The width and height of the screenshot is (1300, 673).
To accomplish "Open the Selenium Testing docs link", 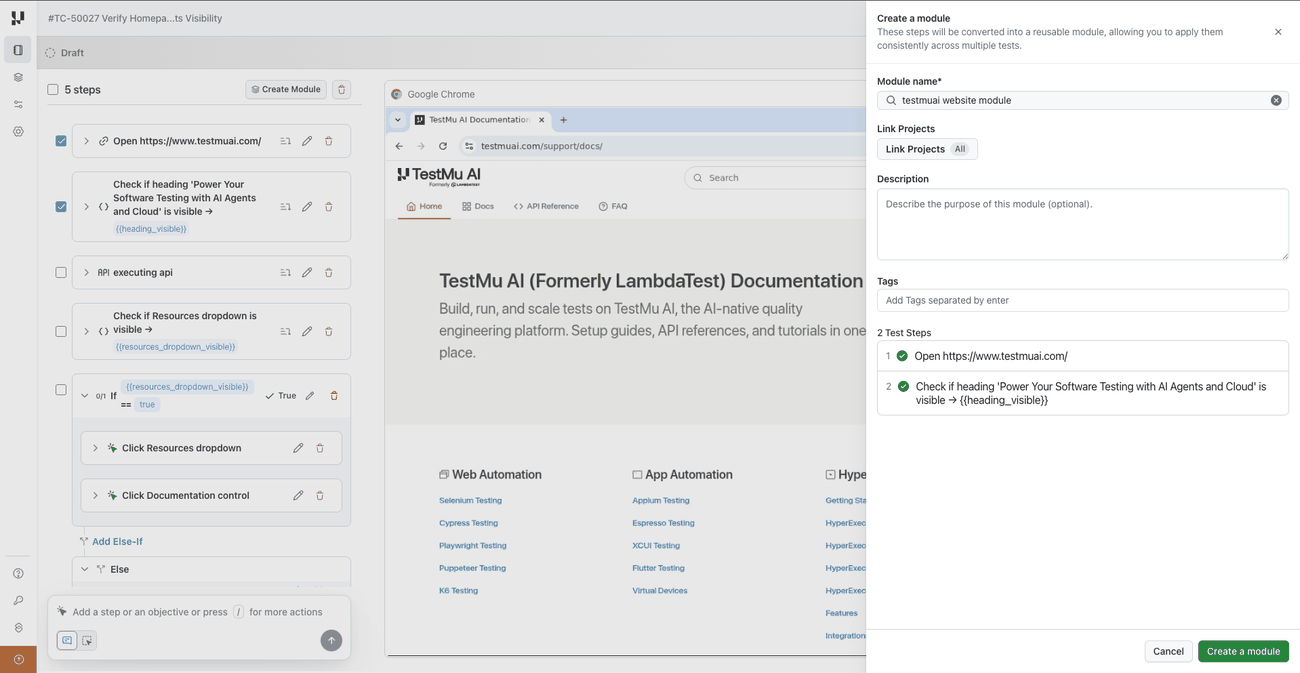I will click(470, 500).
